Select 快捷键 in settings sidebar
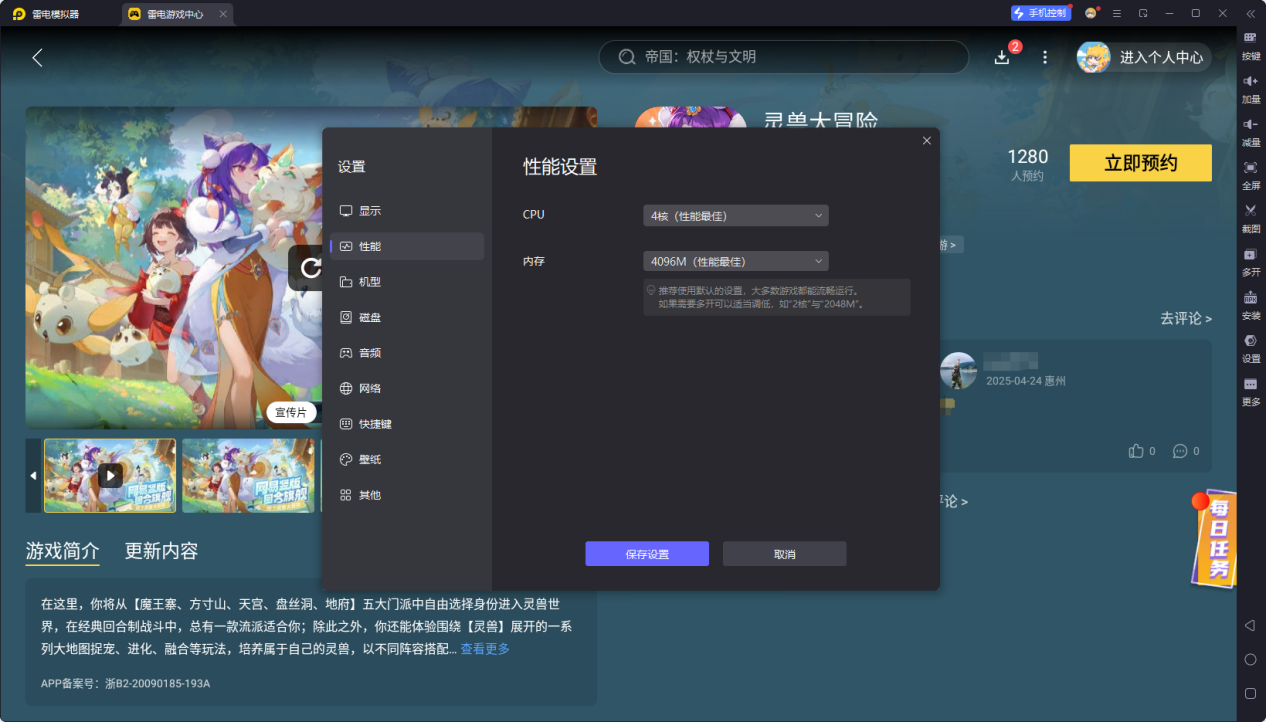Image resolution: width=1266 pixels, height=722 pixels. (407, 424)
